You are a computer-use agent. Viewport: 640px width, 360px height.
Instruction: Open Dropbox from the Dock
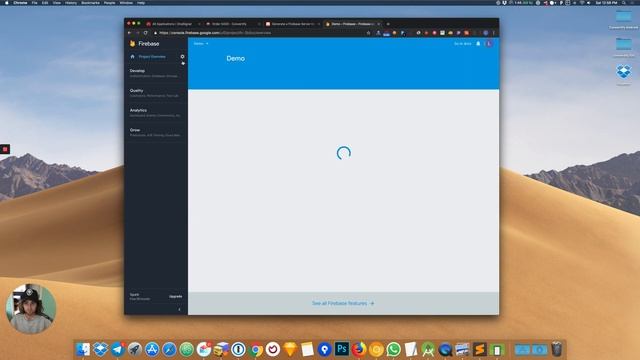pyautogui.click(x=100, y=349)
